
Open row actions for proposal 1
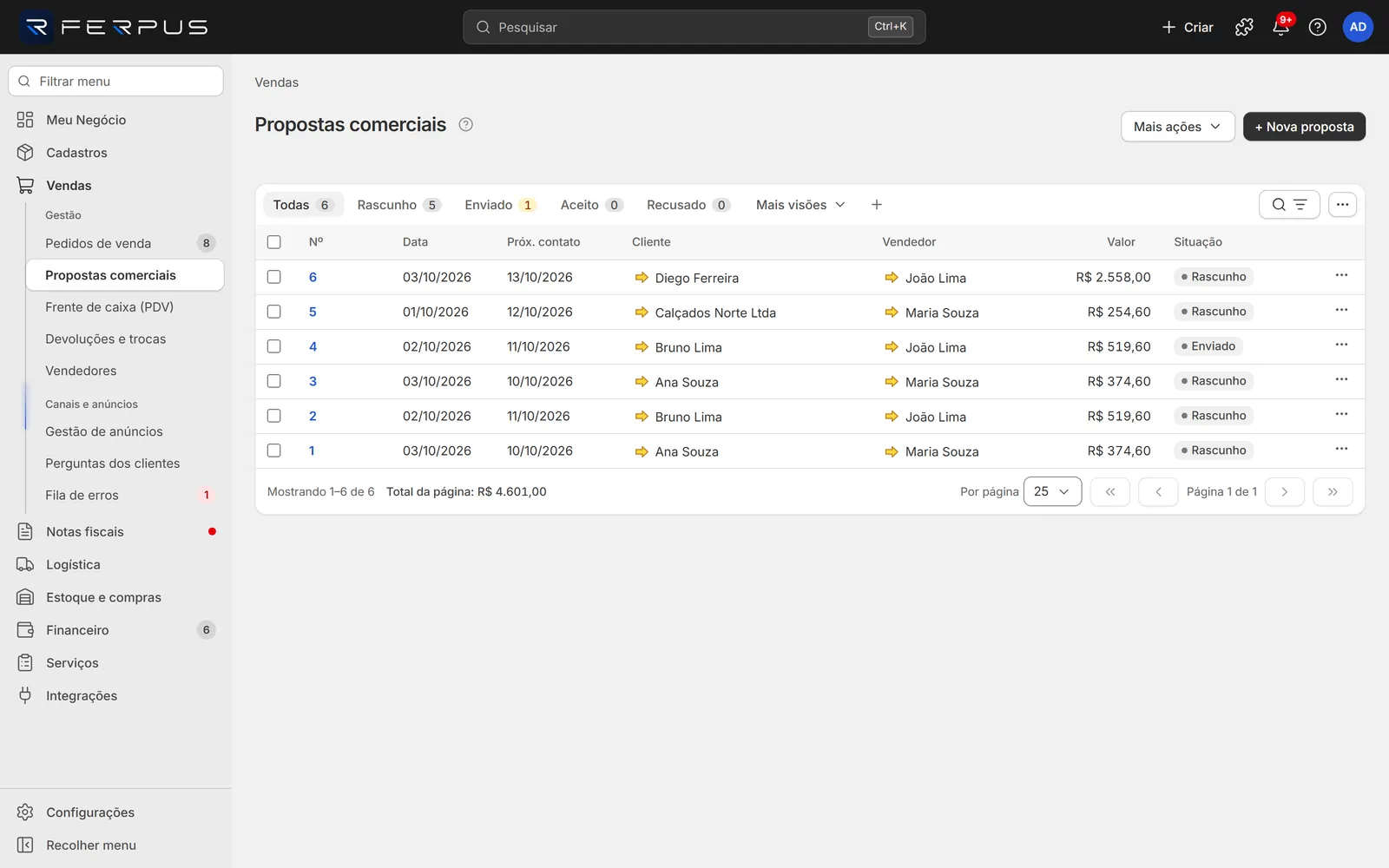coord(1341,449)
